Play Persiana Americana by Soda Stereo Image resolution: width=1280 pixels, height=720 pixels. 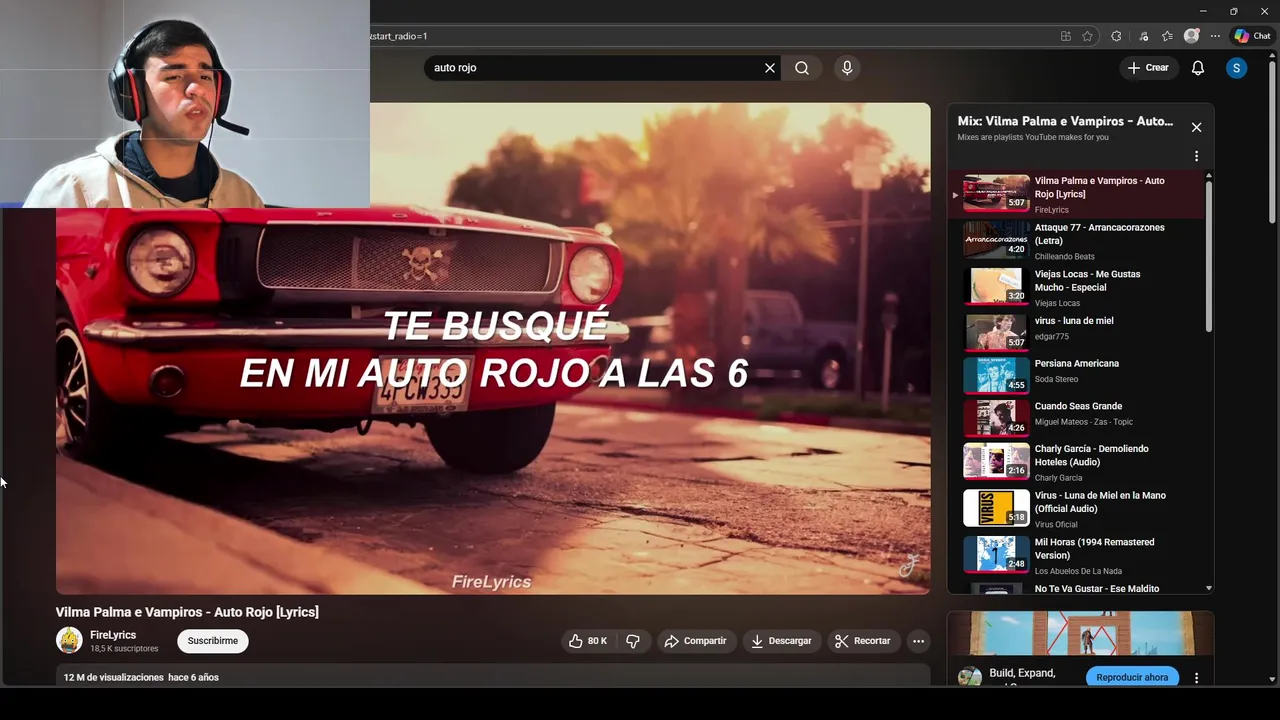point(1077,374)
